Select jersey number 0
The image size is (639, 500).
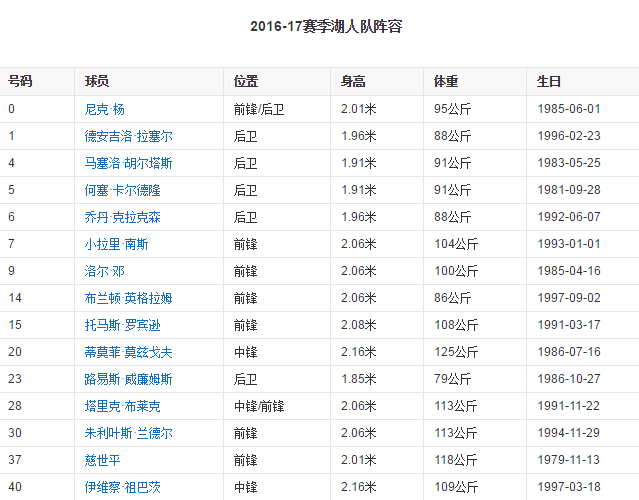tap(11, 109)
